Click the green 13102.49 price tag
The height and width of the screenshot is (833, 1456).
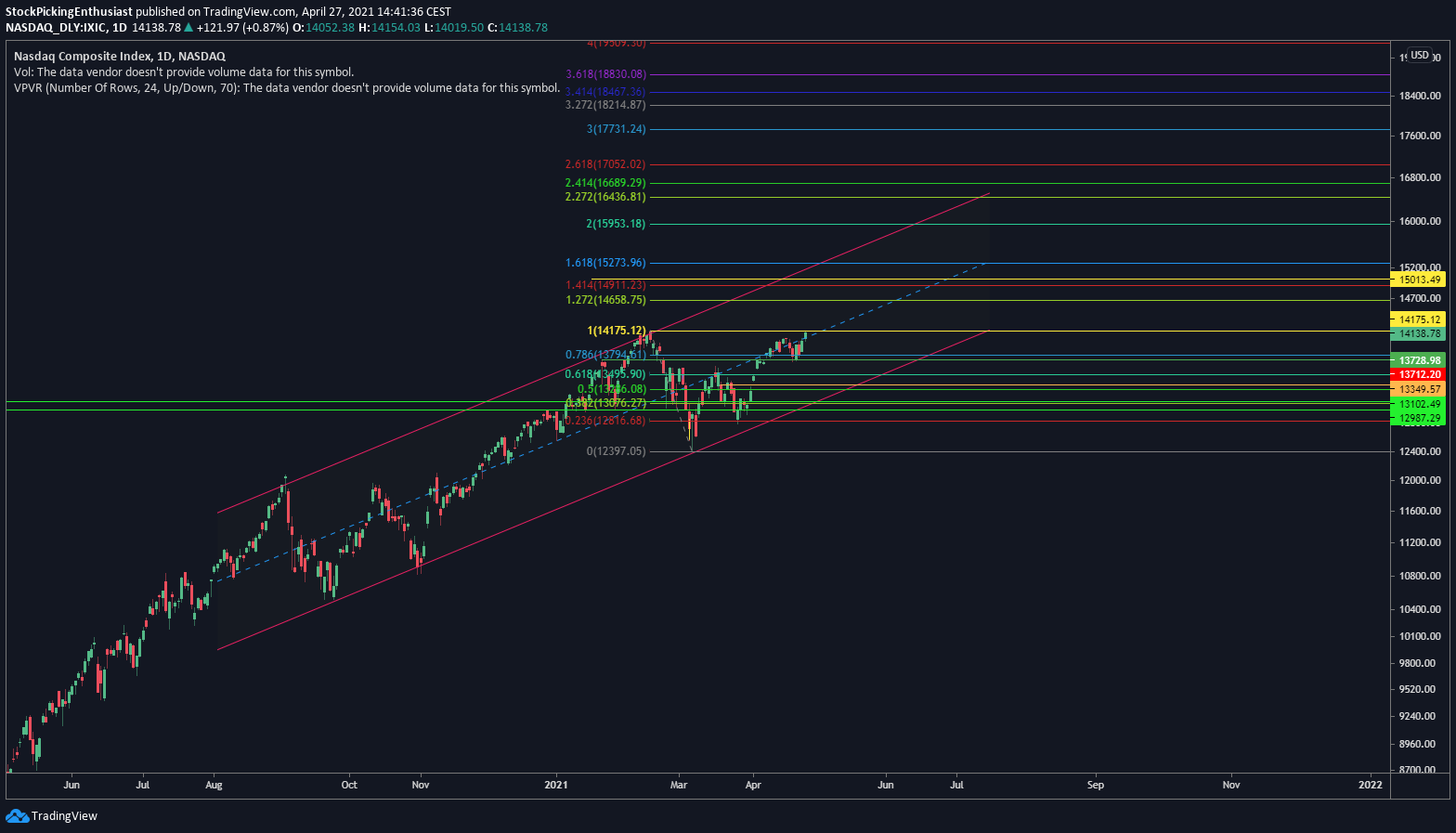1420,404
